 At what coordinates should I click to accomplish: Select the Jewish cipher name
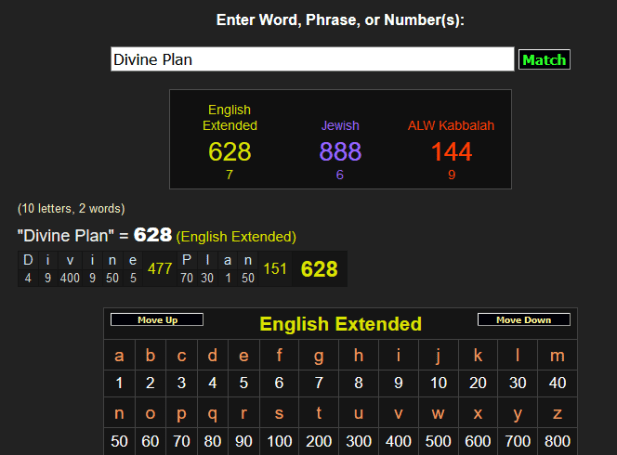tap(340, 126)
